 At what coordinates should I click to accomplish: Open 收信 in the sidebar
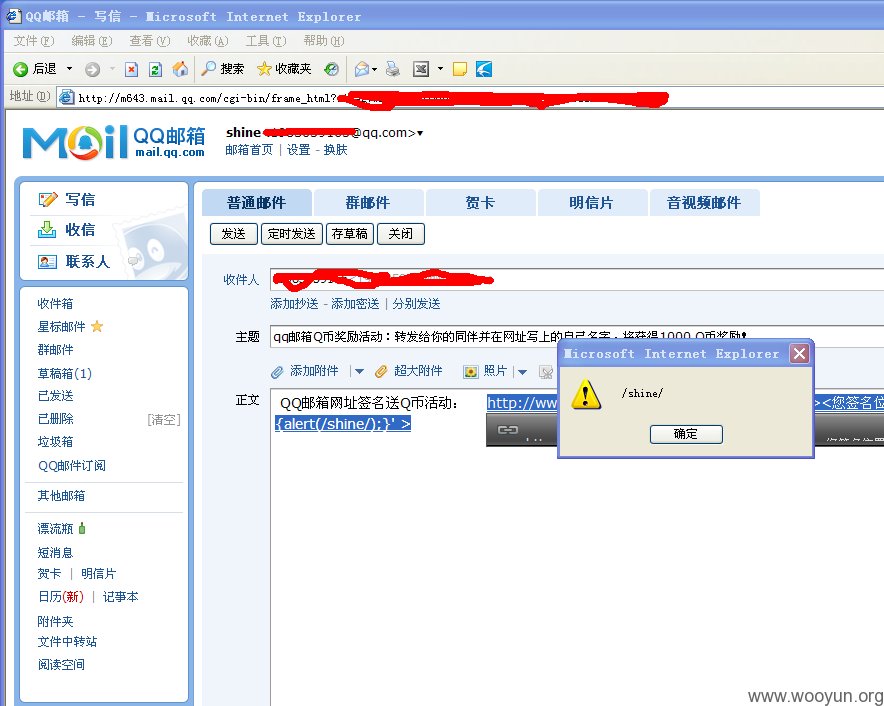click(80, 230)
